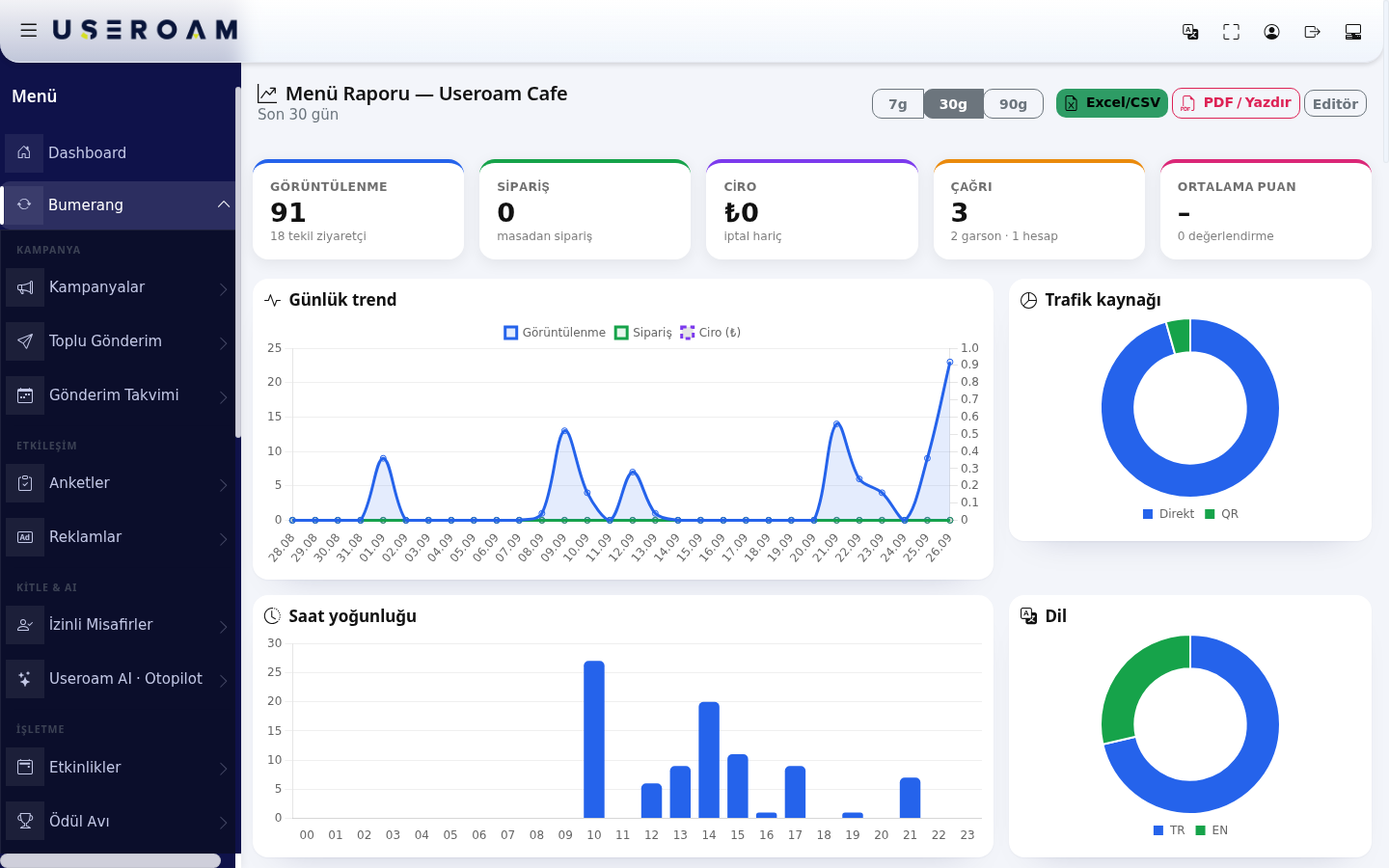Image resolution: width=1389 pixels, height=868 pixels.
Task: Click the logout icon in header
Action: click(1312, 32)
